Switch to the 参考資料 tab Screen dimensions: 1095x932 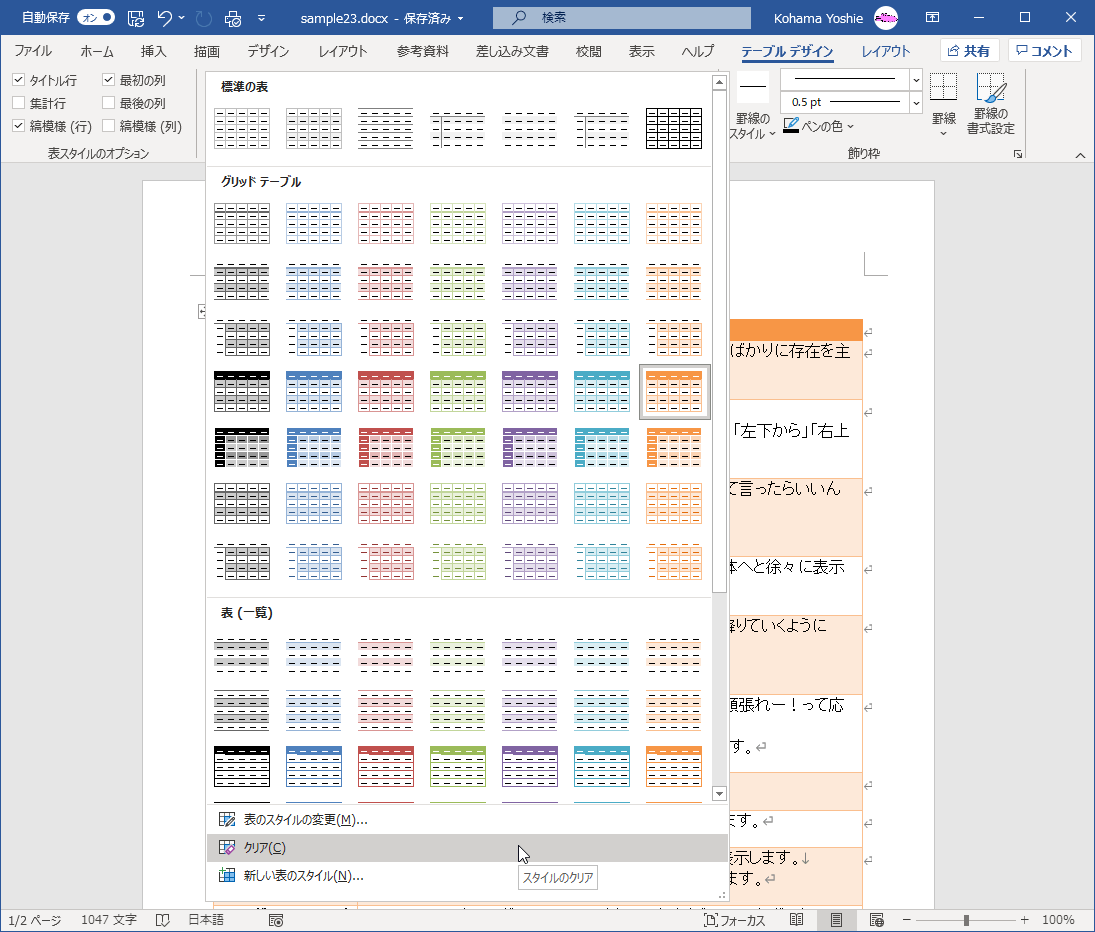tap(422, 51)
